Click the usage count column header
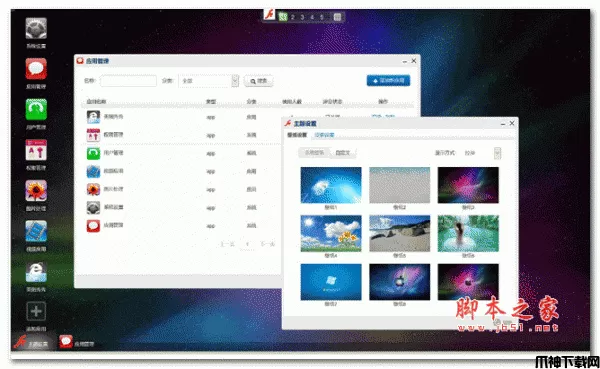This screenshot has width=600, height=369. point(292,101)
